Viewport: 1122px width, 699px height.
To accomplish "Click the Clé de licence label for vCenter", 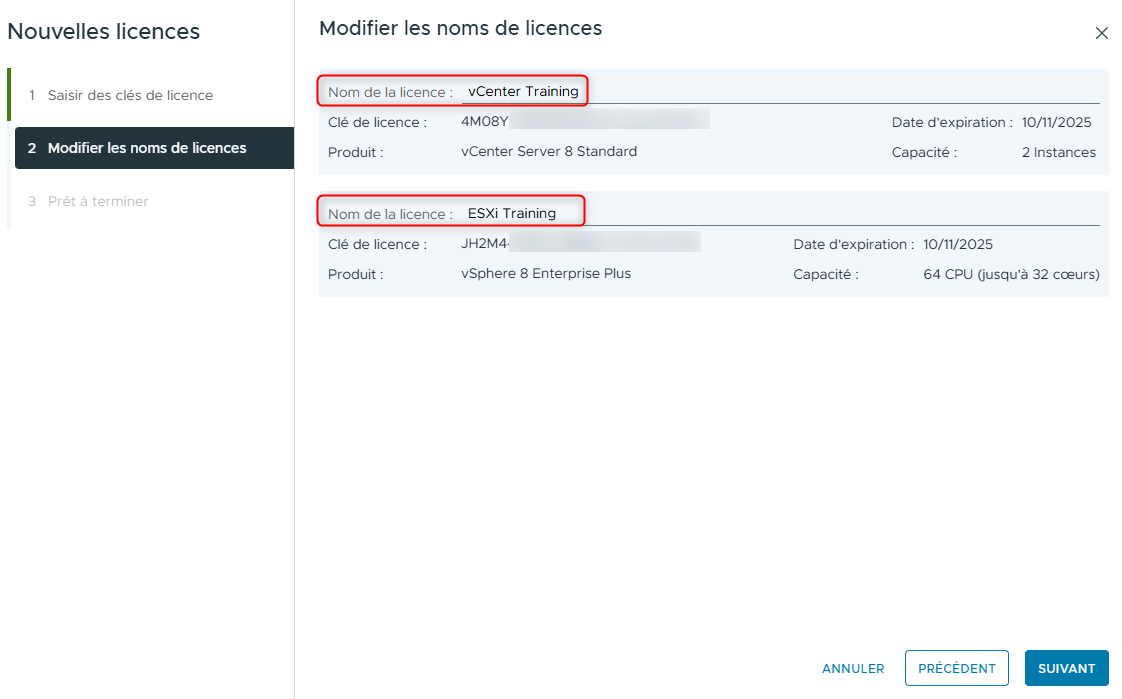I will (378, 121).
